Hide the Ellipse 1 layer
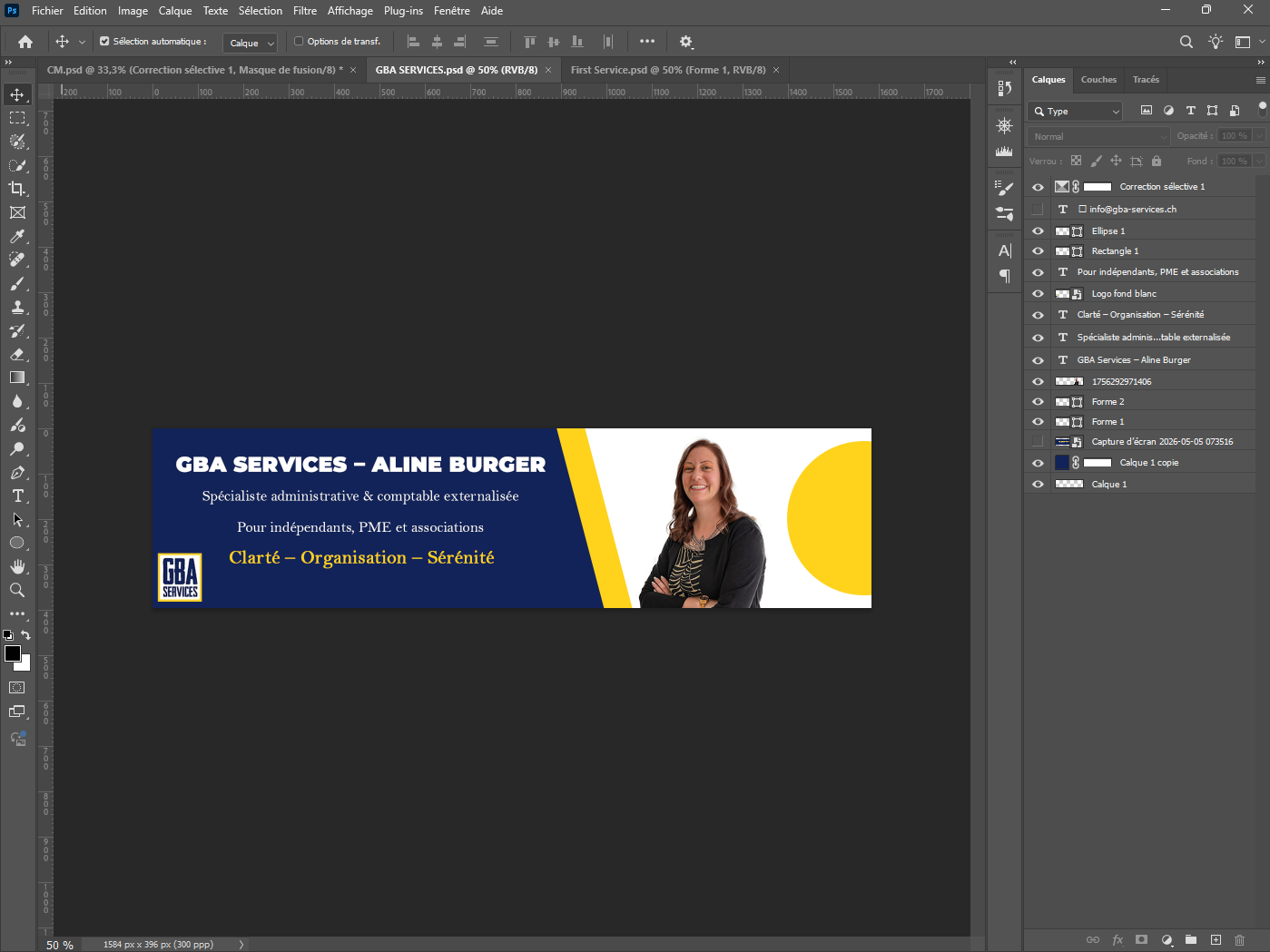Viewport: 1270px width, 952px height. [1038, 231]
